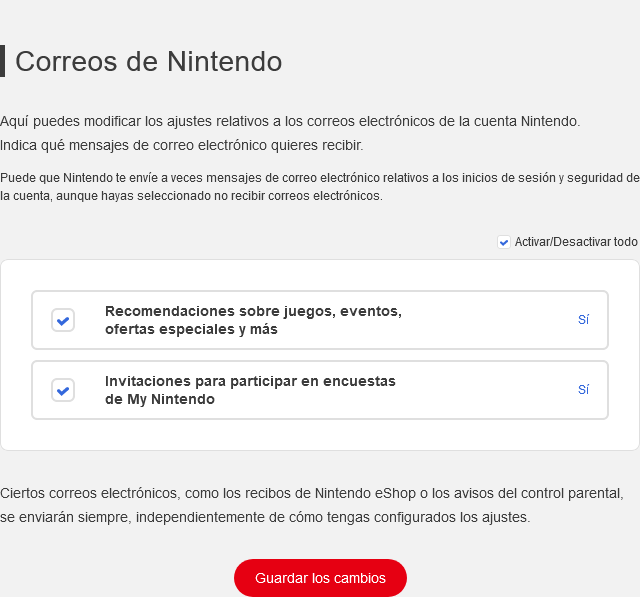Click 'la cuenta, aunque hayas seleccionado' notice line
640x597 pixels.
(x=191, y=196)
